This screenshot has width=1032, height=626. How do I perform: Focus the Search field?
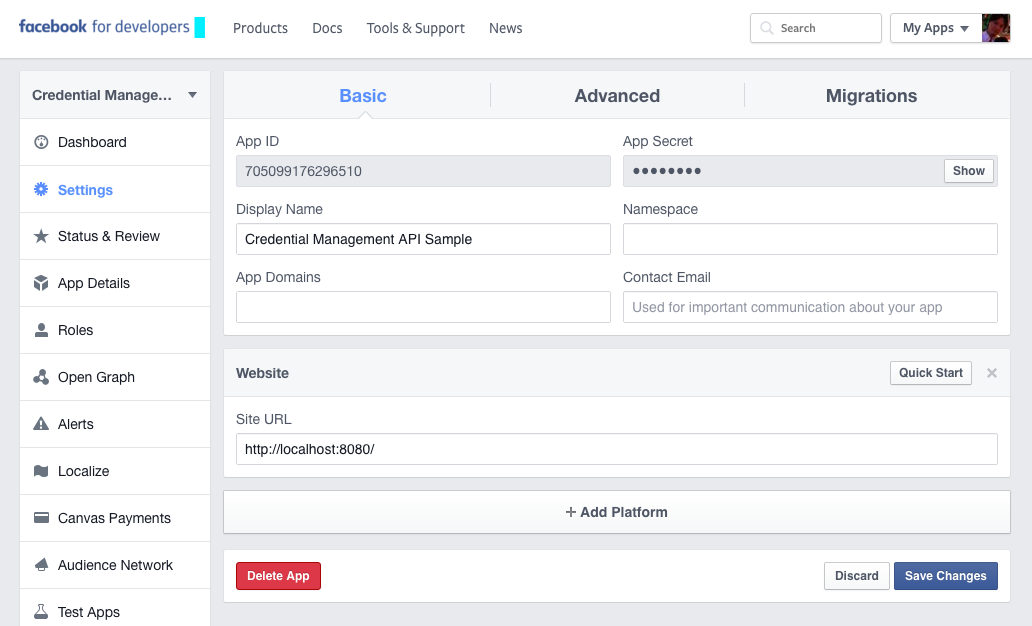point(815,28)
